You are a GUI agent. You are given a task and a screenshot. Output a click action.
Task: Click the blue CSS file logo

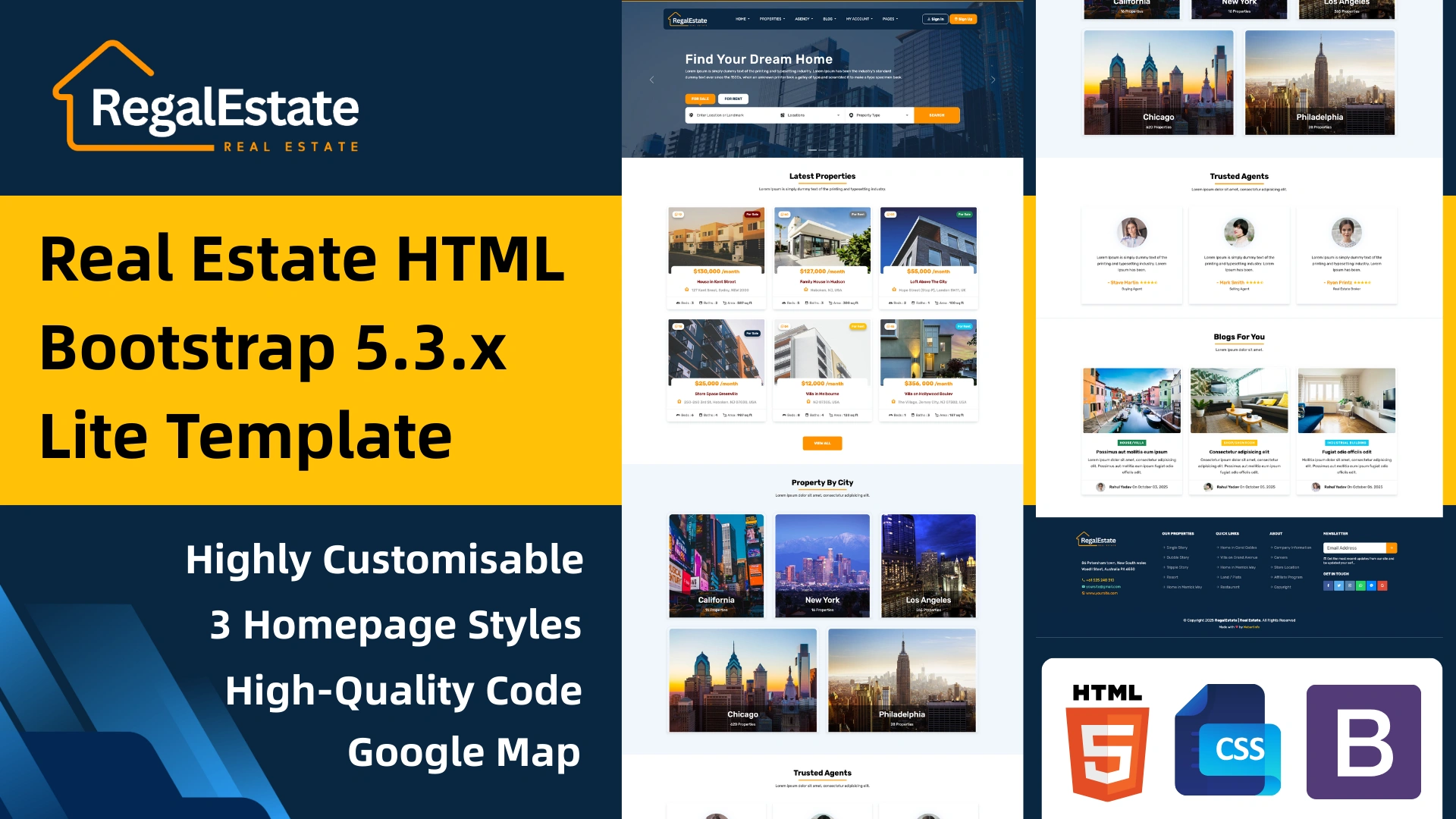pyautogui.click(x=1228, y=740)
